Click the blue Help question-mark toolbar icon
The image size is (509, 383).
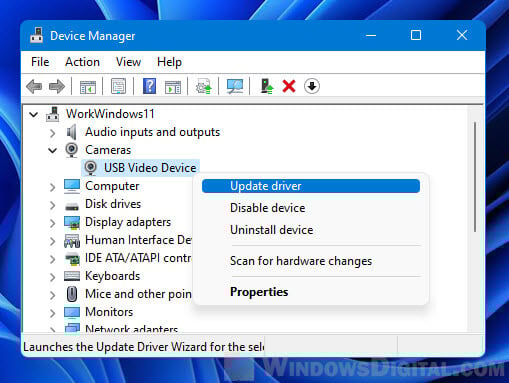pyautogui.click(x=149, y=86)
